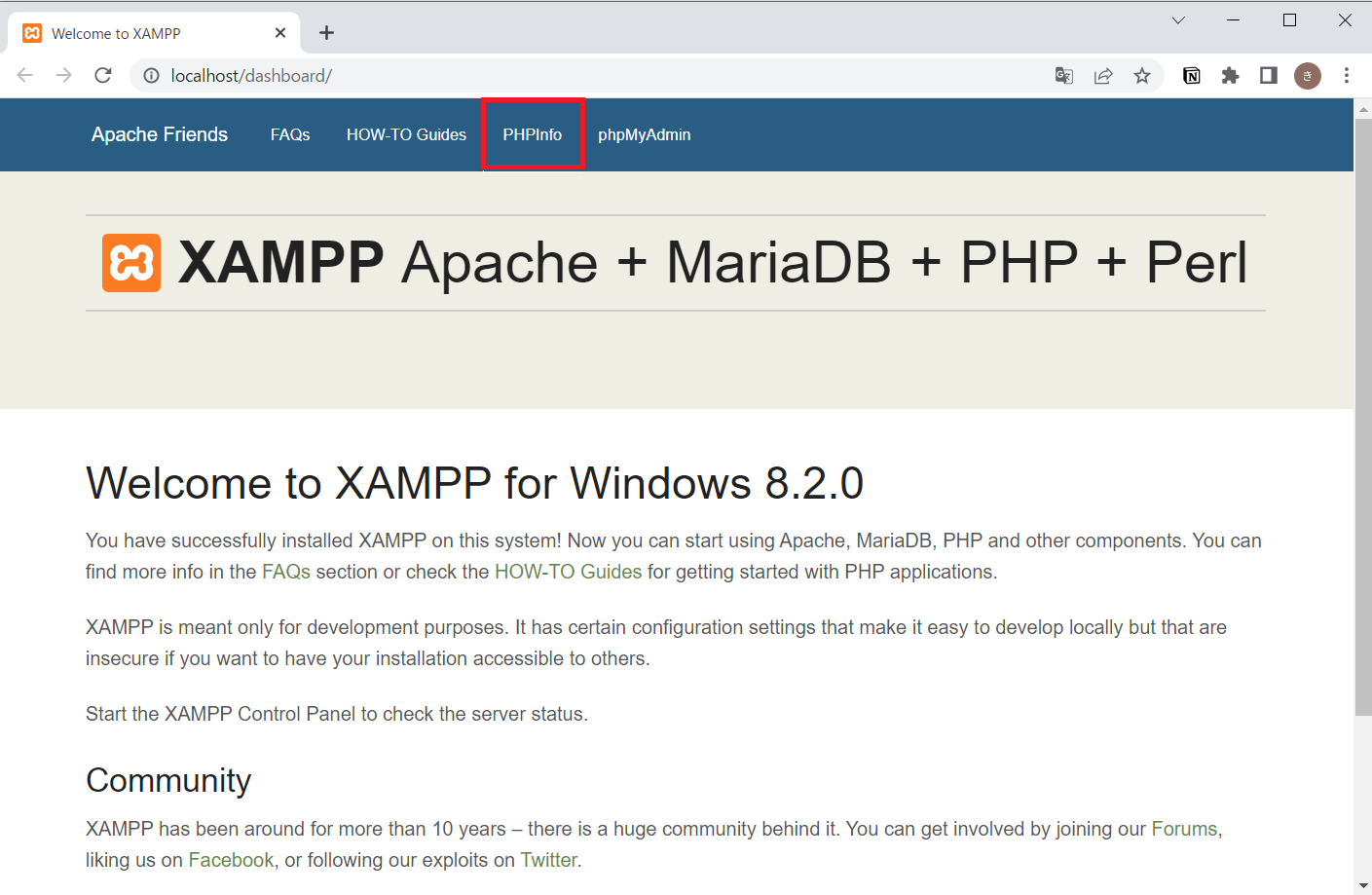Reload the page with the refresh icon
This screenshot has width=1372, height=895.
tap(103, 75)
